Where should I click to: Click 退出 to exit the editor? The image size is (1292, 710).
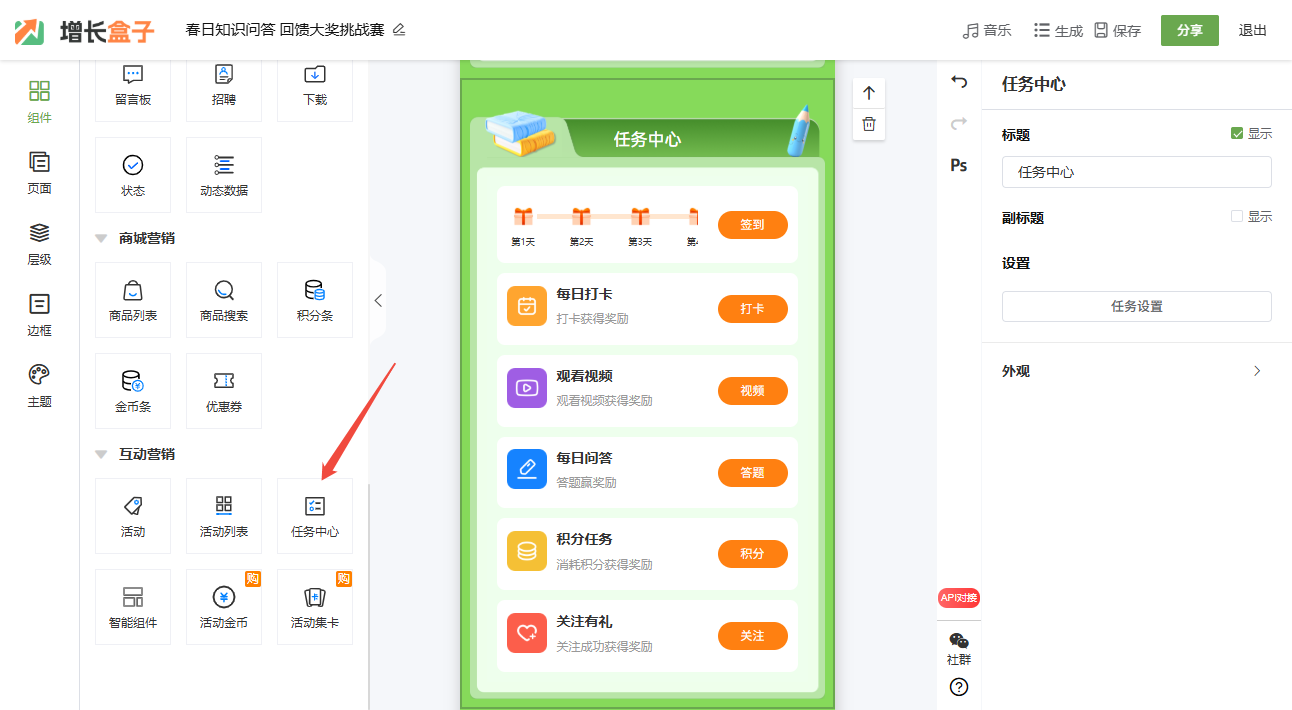tap(1253, 30)
